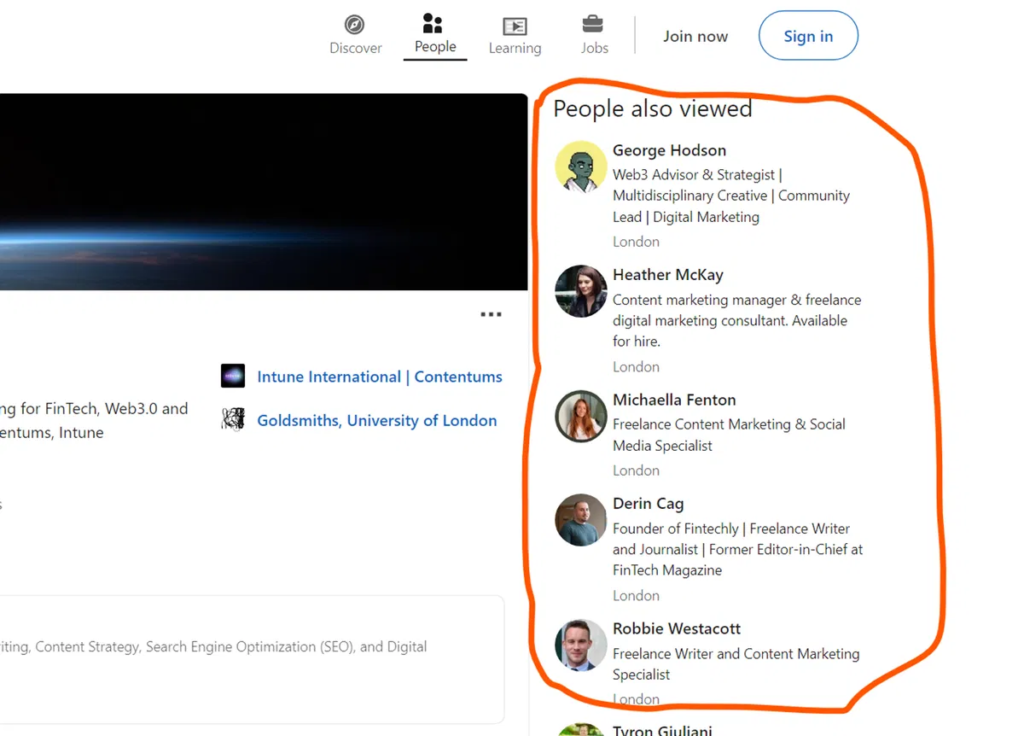Select the Discover compass icon

[x=355, y=26]
